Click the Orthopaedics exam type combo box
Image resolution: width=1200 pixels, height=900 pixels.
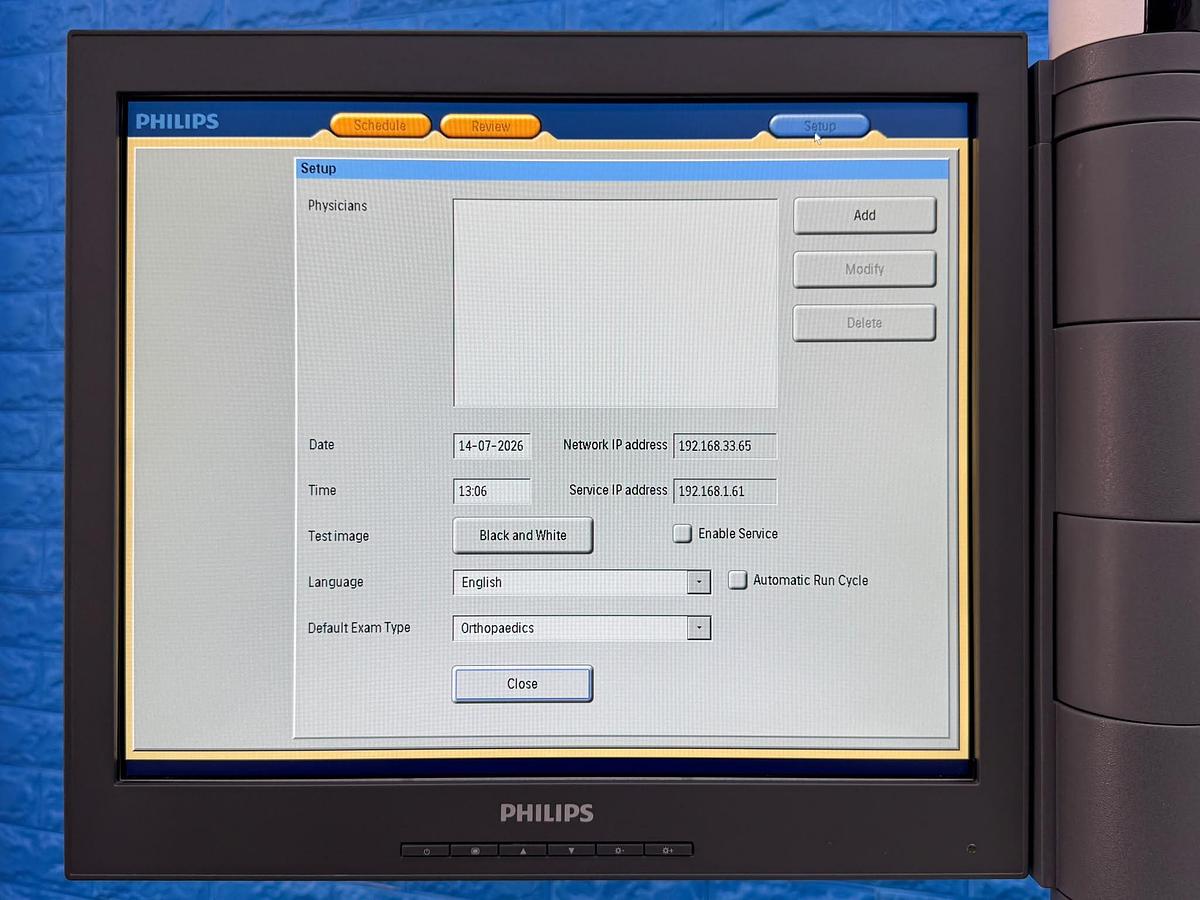coord(581,628)
